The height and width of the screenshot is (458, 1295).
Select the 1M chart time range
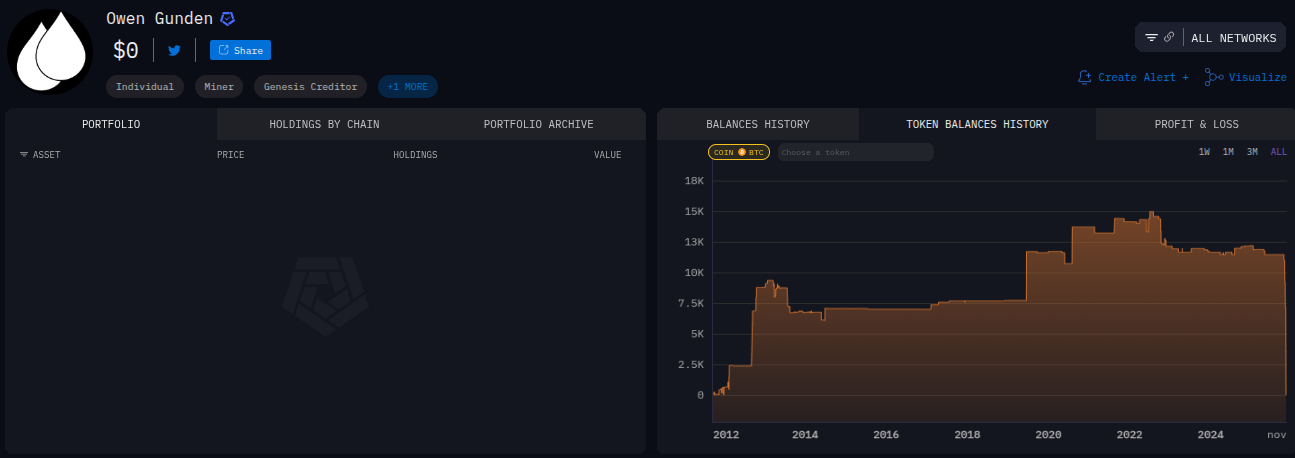click(1228, 152)
